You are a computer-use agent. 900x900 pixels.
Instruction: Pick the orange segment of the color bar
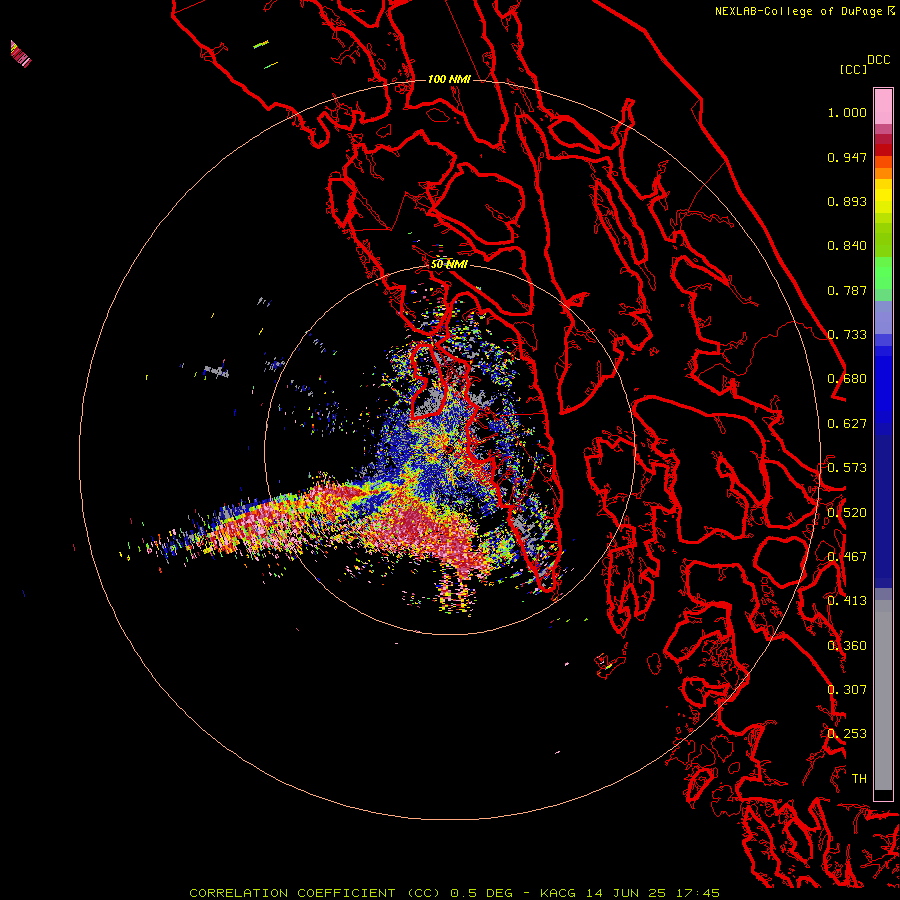[x=883, y=172]
